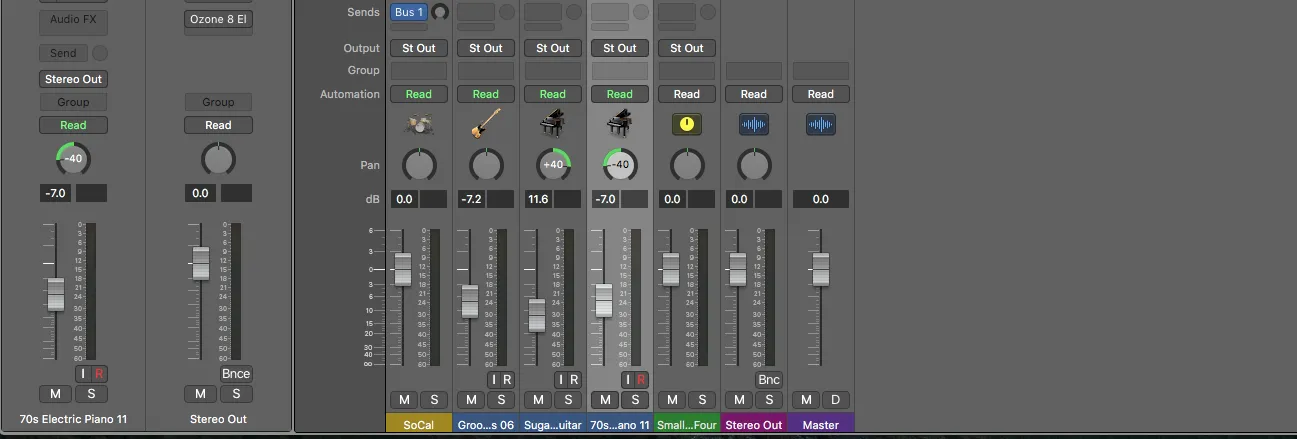Mute the SoCal channel
This screenshot has height=439, width=1297.
(404, 400)
